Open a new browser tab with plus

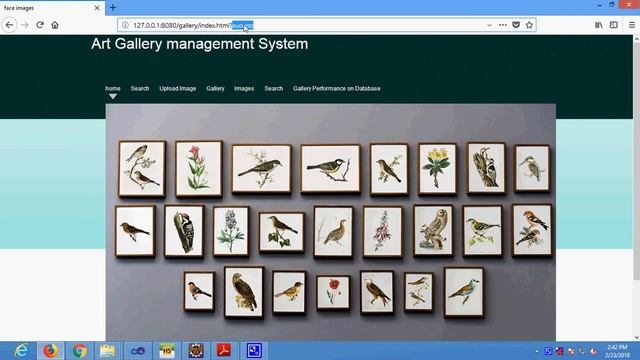pyautogui.click(x=113, y=8)
